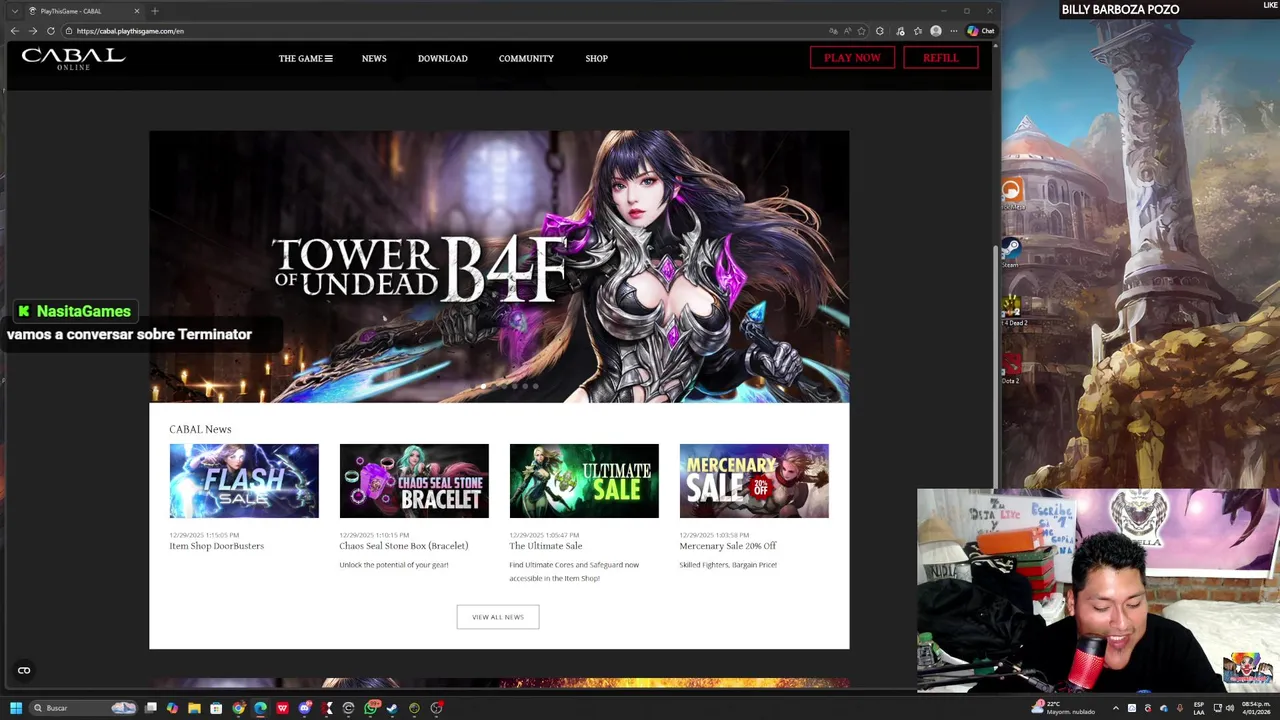Click the REFILL button
1280x720 pixels.
(x=940, y=58)
